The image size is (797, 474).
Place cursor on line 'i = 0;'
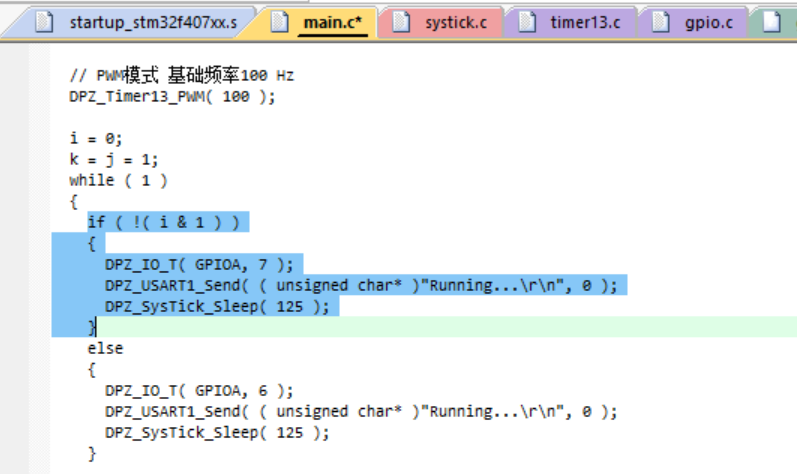pos(96,138)
